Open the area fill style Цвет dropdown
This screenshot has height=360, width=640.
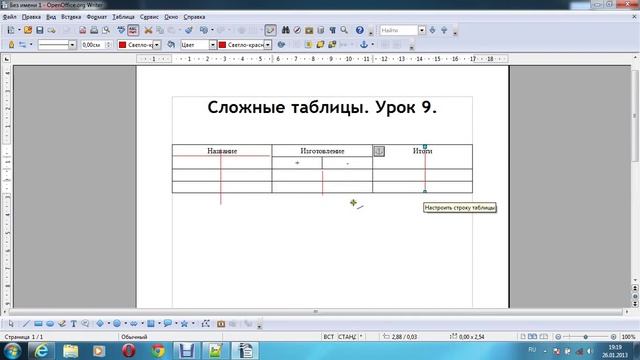[213, 44]
